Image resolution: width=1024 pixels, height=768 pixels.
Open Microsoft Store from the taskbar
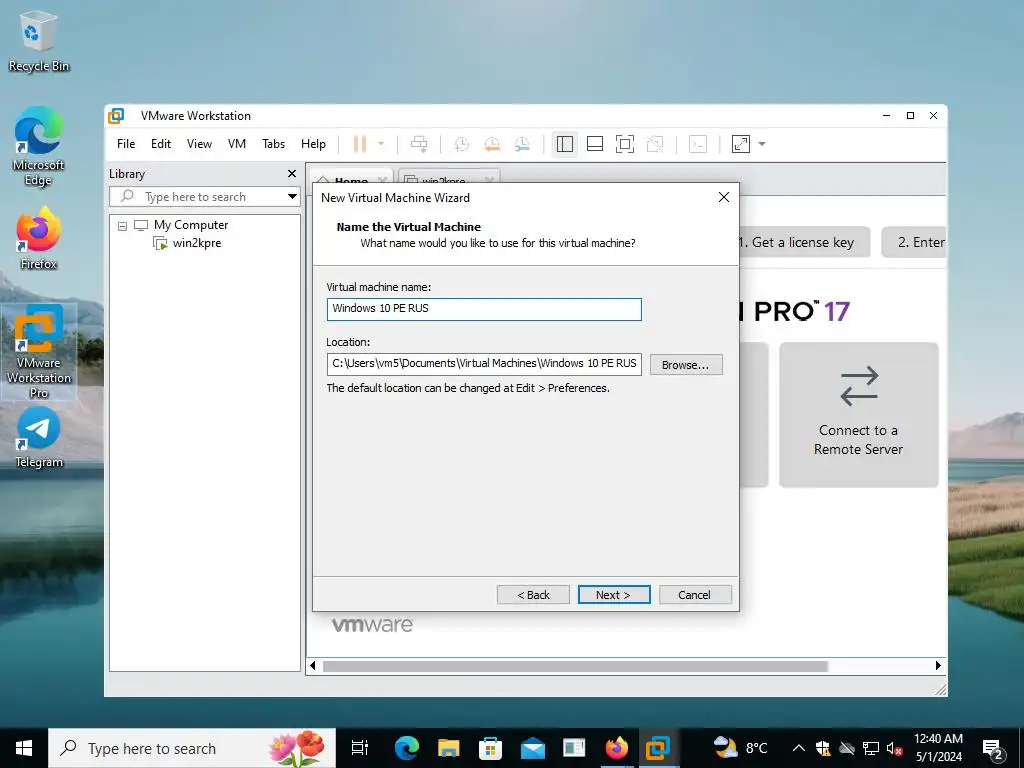490,748
